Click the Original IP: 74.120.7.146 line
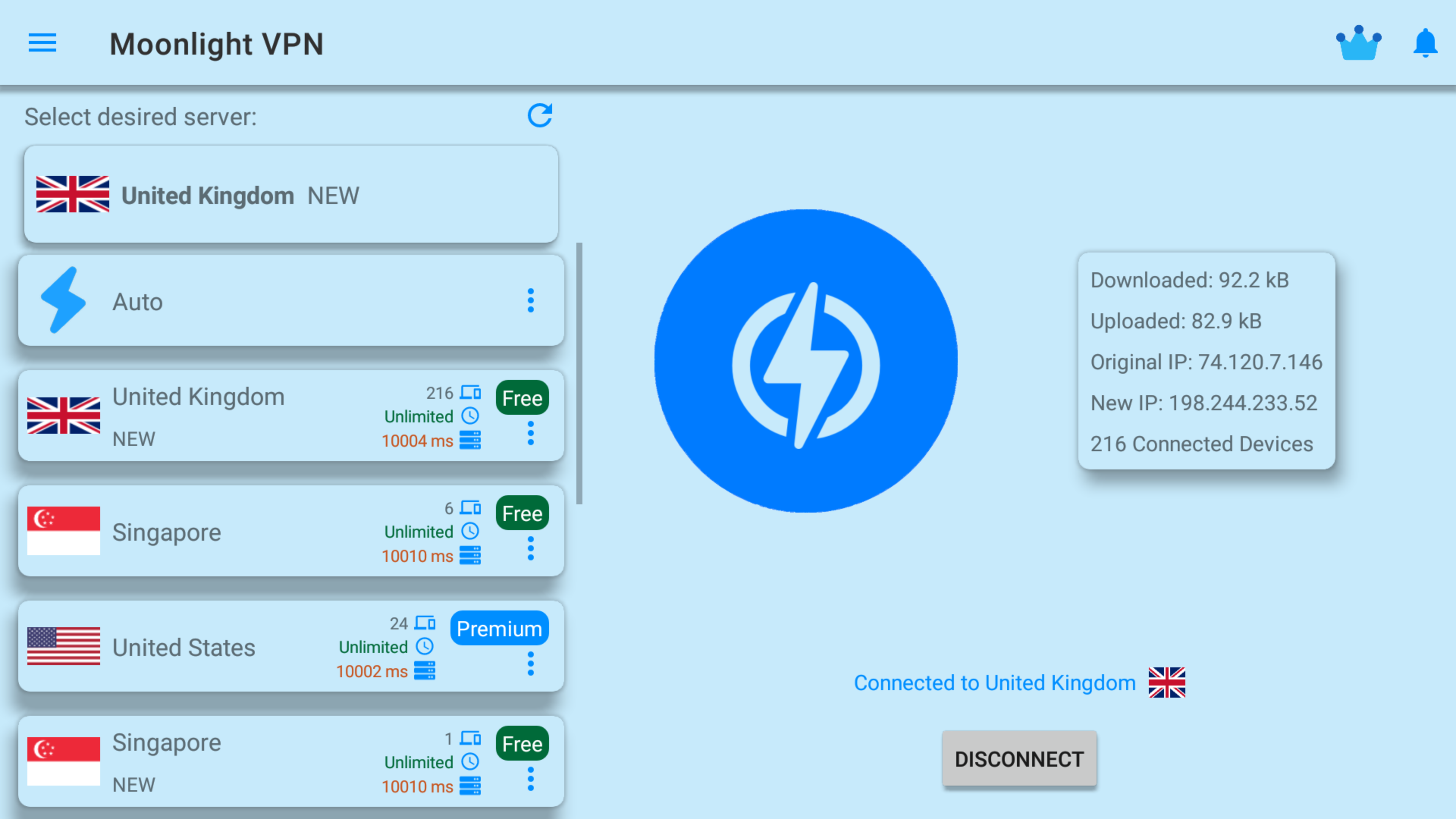The image size is (1456, 819). pos(1207,362)
